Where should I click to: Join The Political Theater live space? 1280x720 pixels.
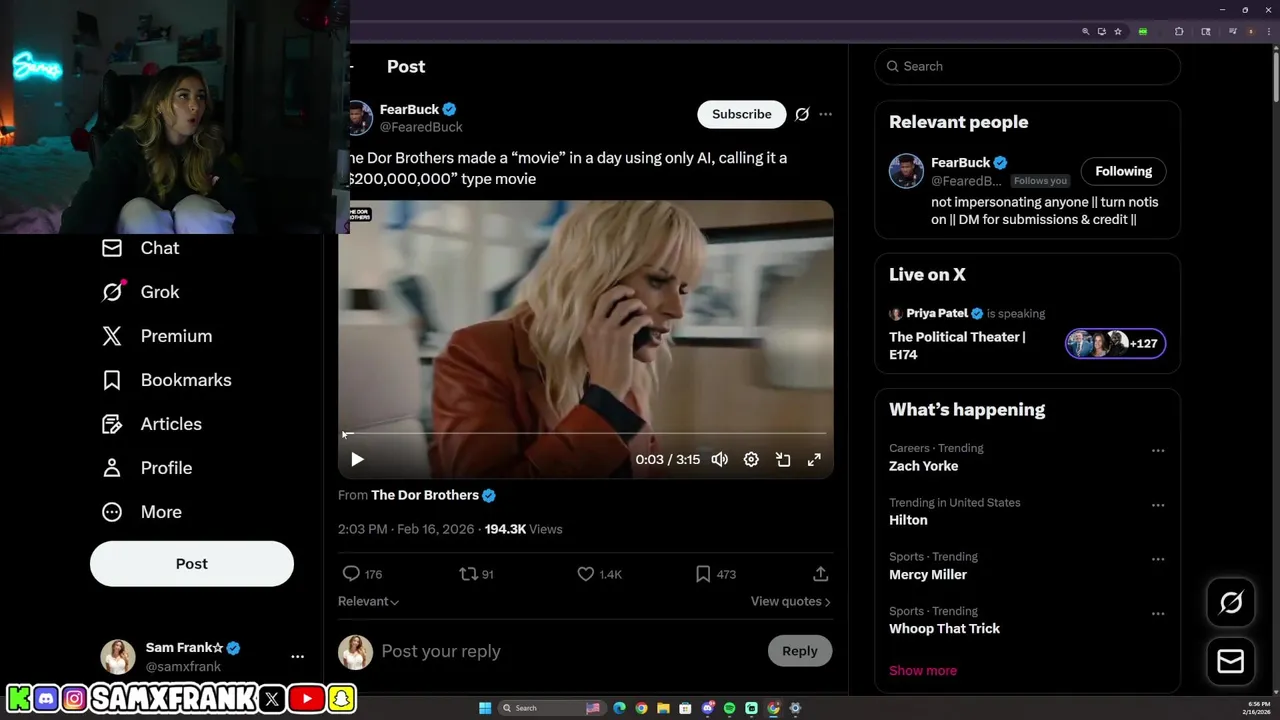[957, 345]
